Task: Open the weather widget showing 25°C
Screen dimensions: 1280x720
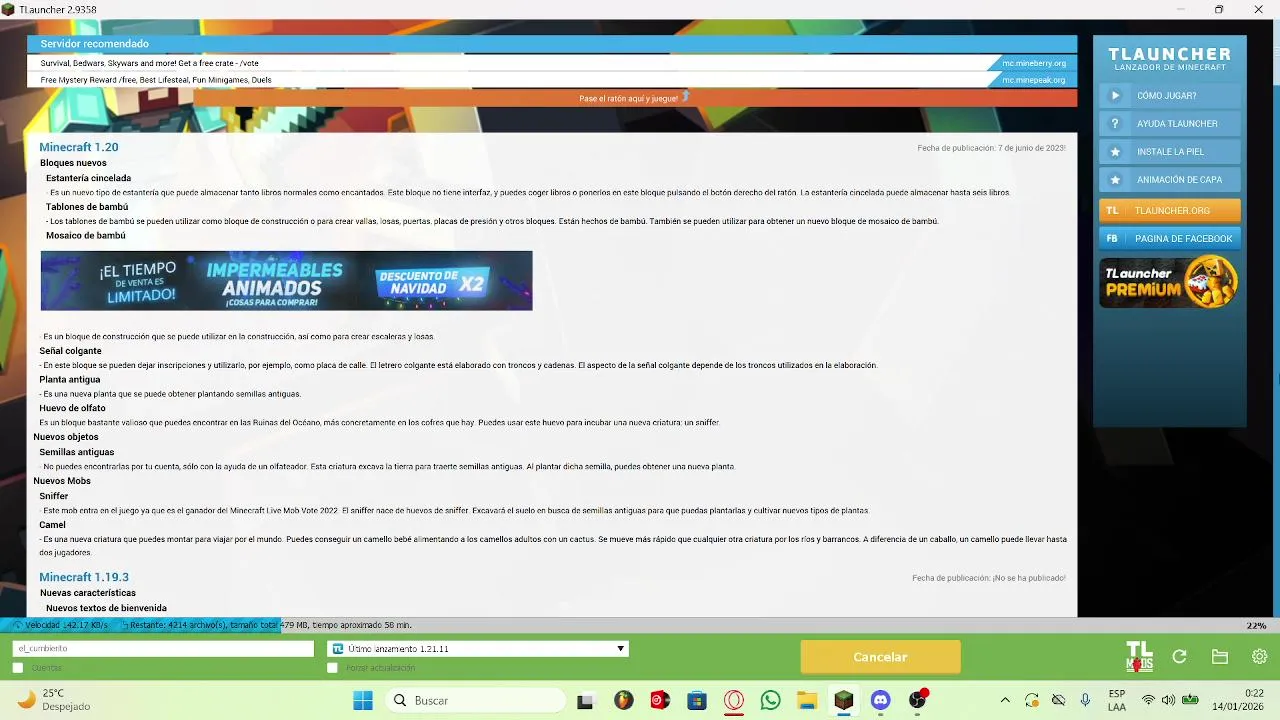Action: 55,700
